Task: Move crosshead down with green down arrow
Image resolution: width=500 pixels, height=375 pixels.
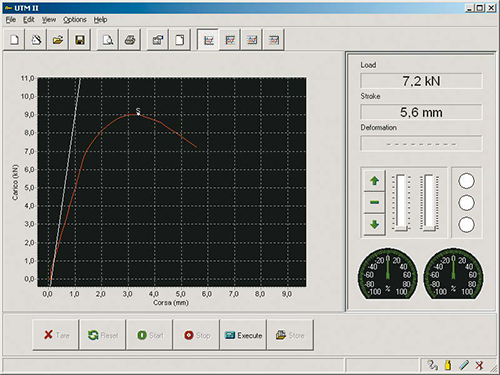Action: 374,224
